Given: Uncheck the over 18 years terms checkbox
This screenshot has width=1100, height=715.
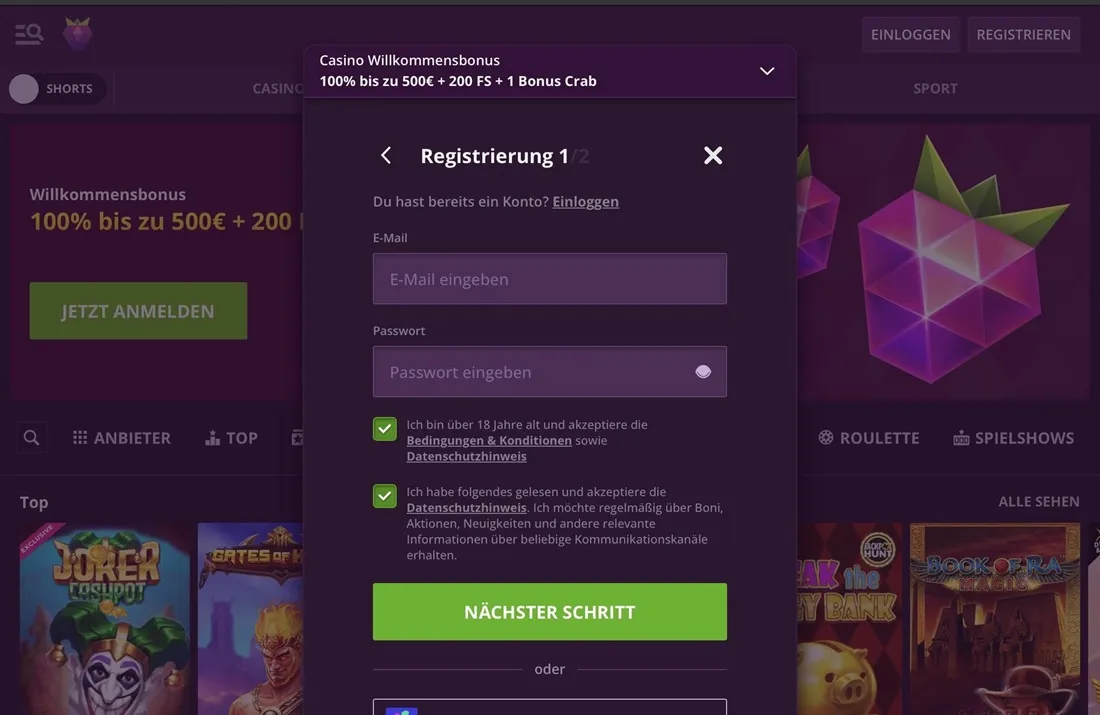Looking at the screenshot, I should pyautogui.click(x=385, y=429).
